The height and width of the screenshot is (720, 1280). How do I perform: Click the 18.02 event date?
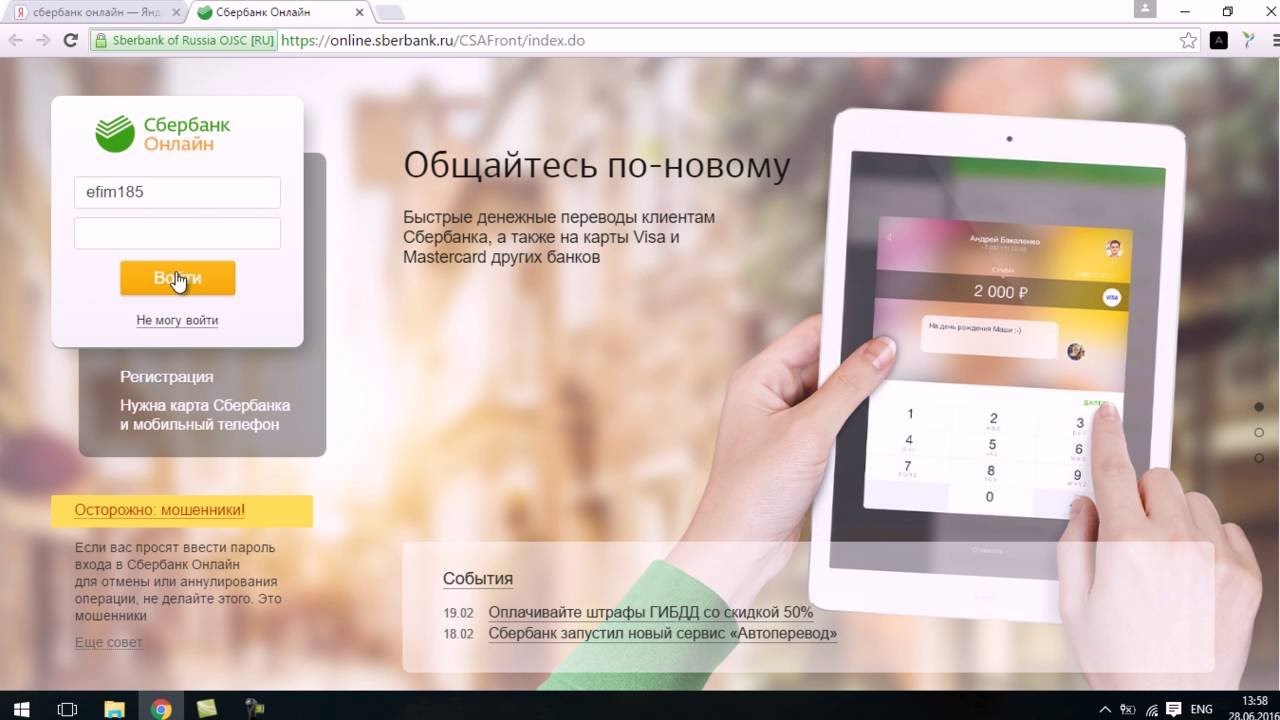458,634
